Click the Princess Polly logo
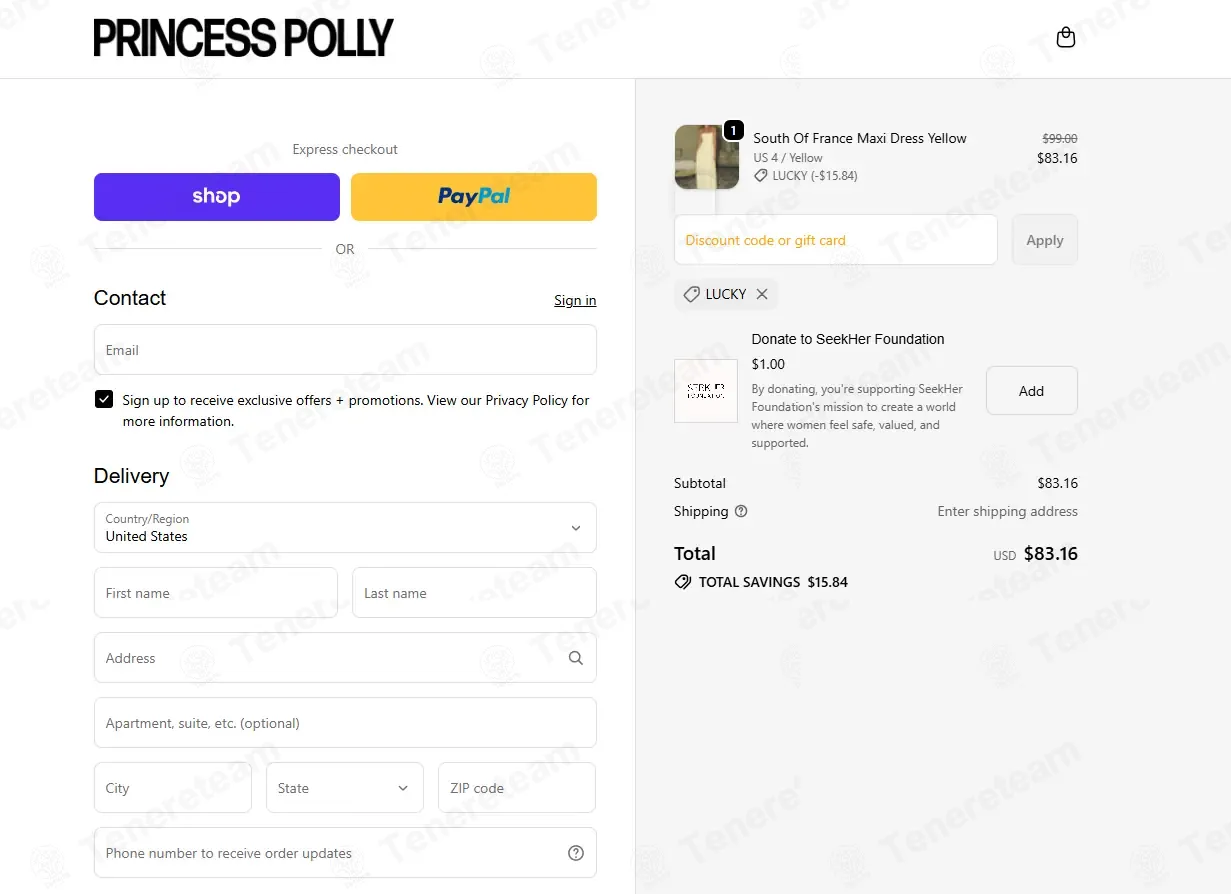Screen dimensions: 1231x894 244,38
